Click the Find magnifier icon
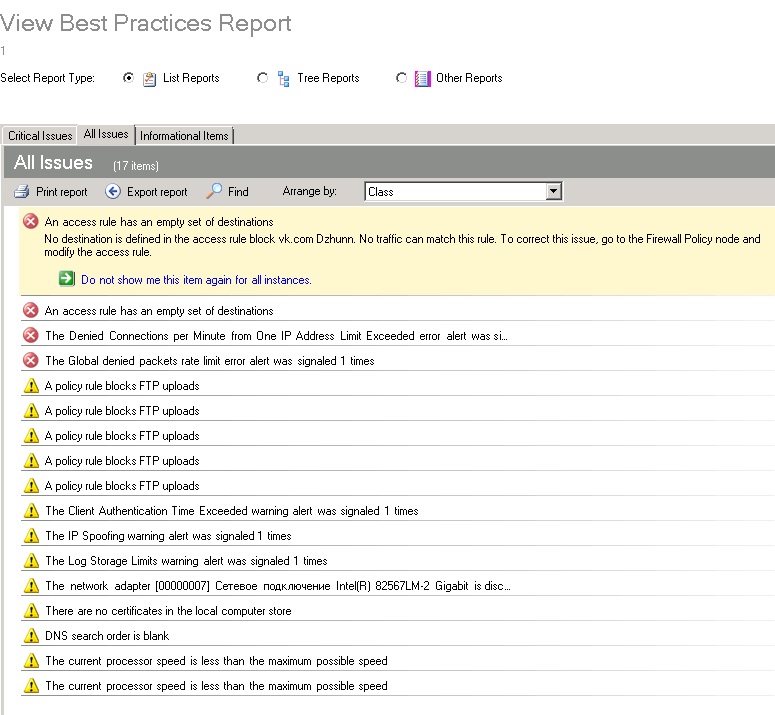 pyautogui.click(x=214, y=191)
